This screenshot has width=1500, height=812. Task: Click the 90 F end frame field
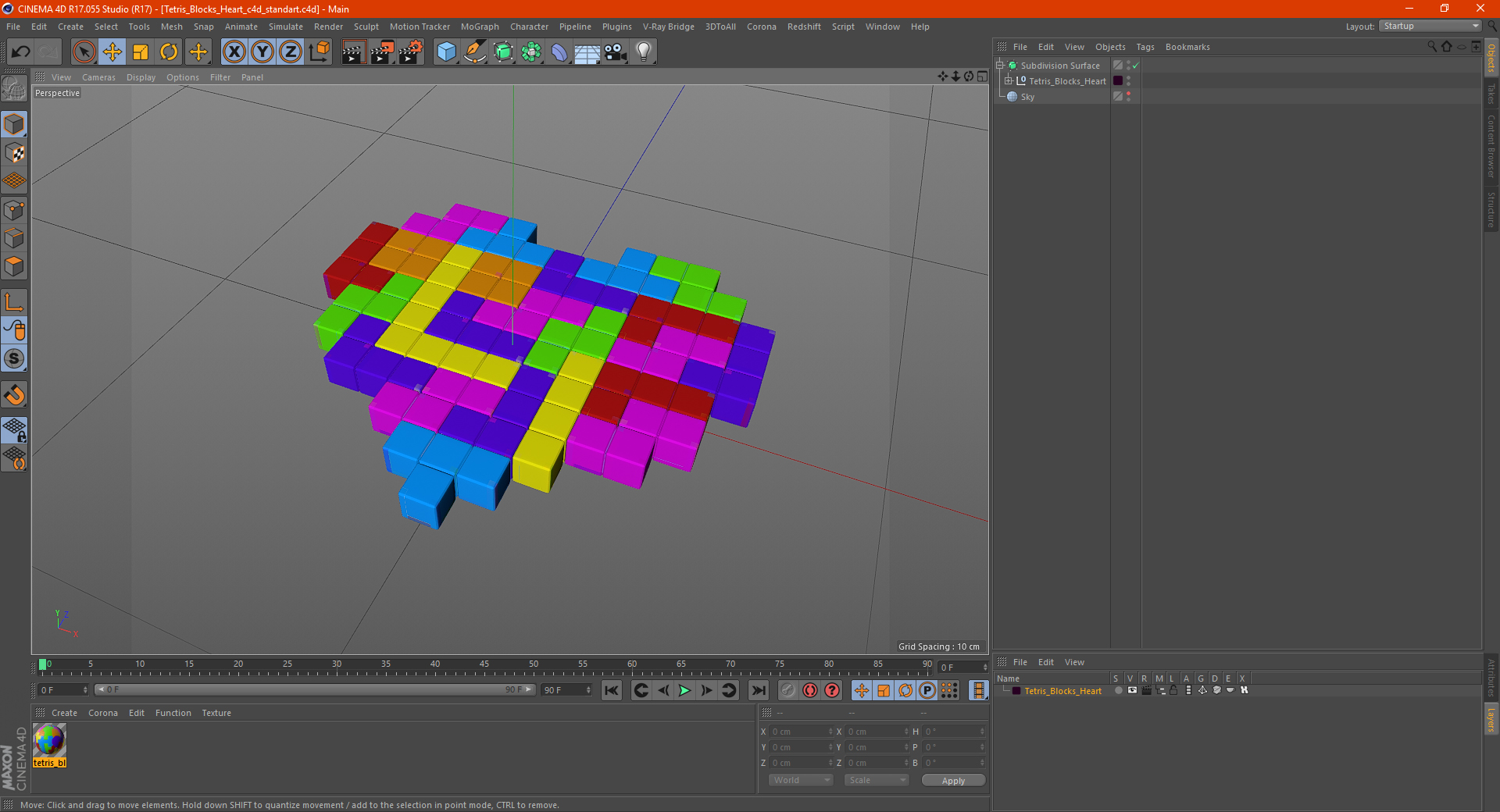(x=566, y=690)
